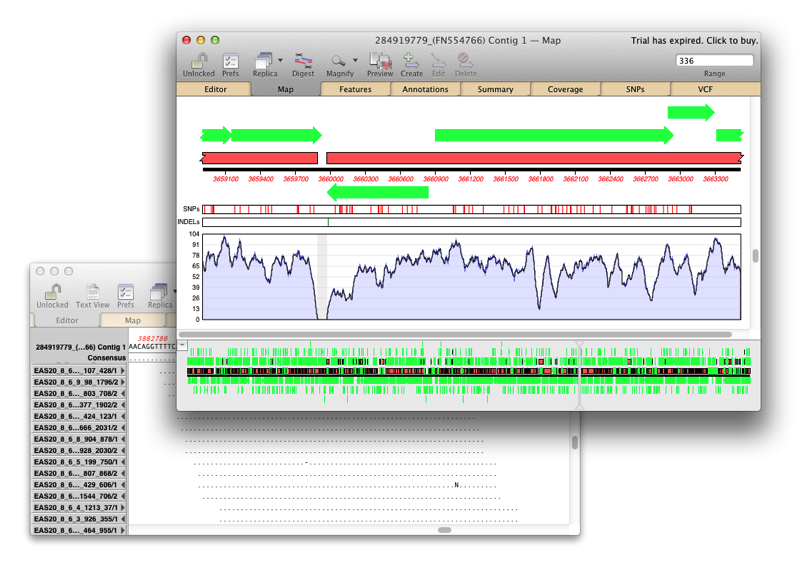
Task: Switch to the SNPs tab
Action: coord(635,89)
